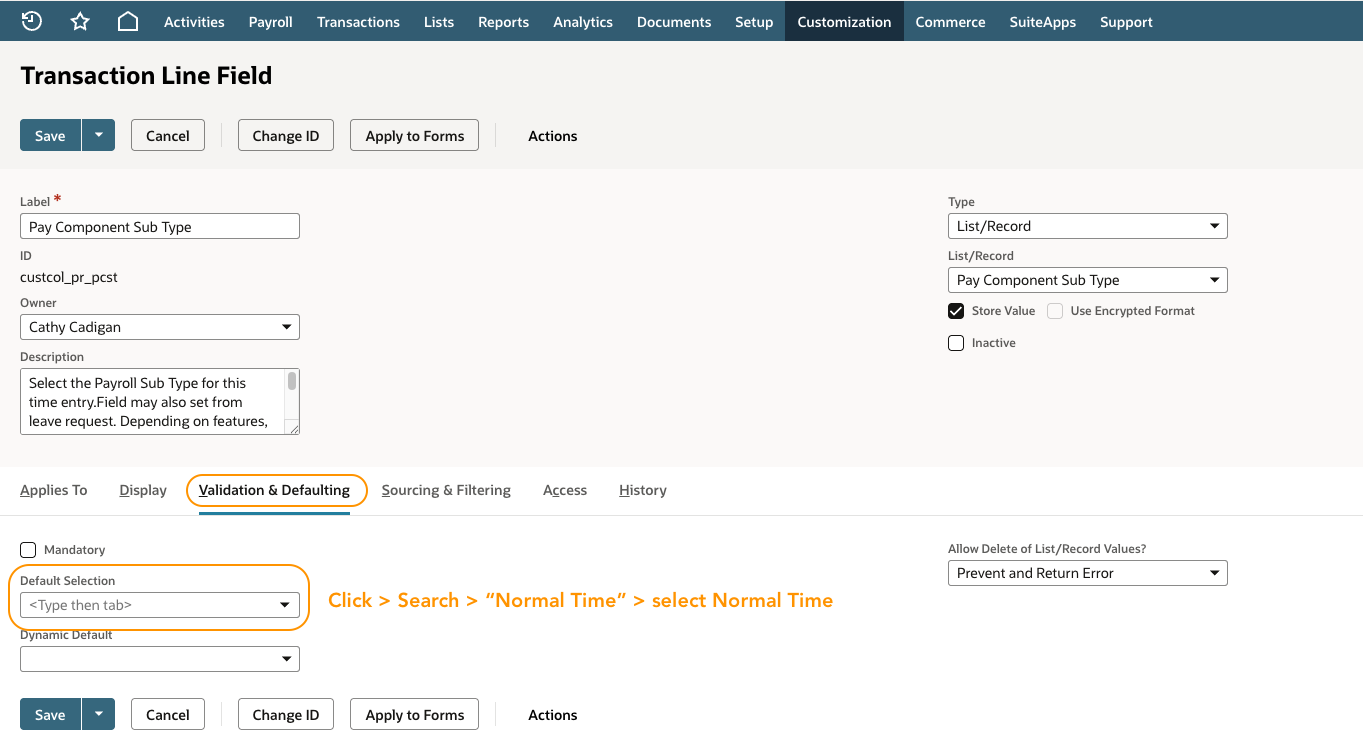1363x756 pixels.
Task: Open the SuiteApps menu
Action: [1043, 21]
